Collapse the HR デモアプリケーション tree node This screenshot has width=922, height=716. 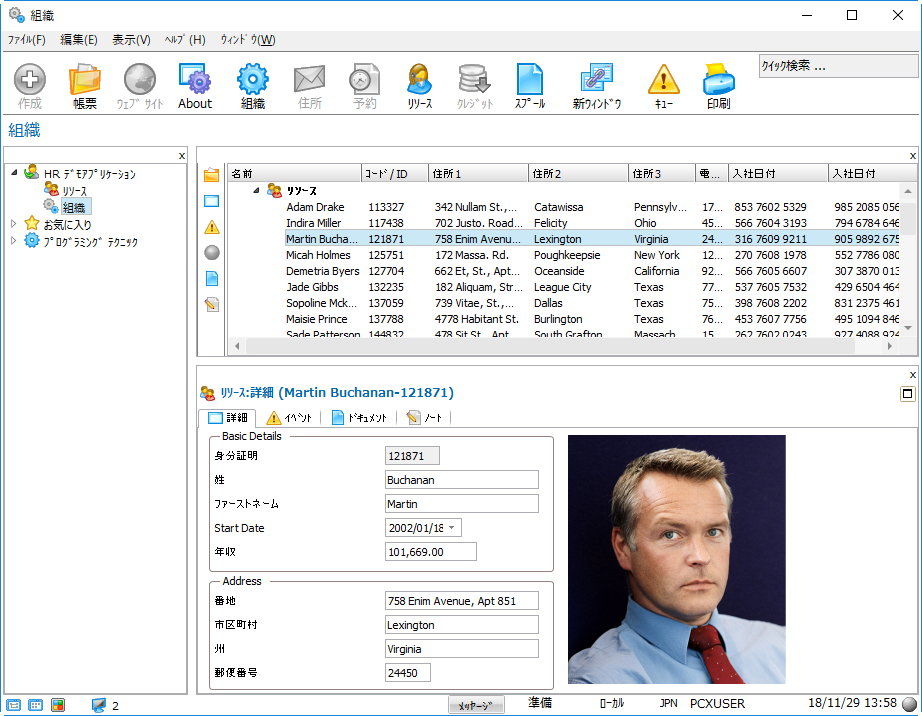click(14, 173)
